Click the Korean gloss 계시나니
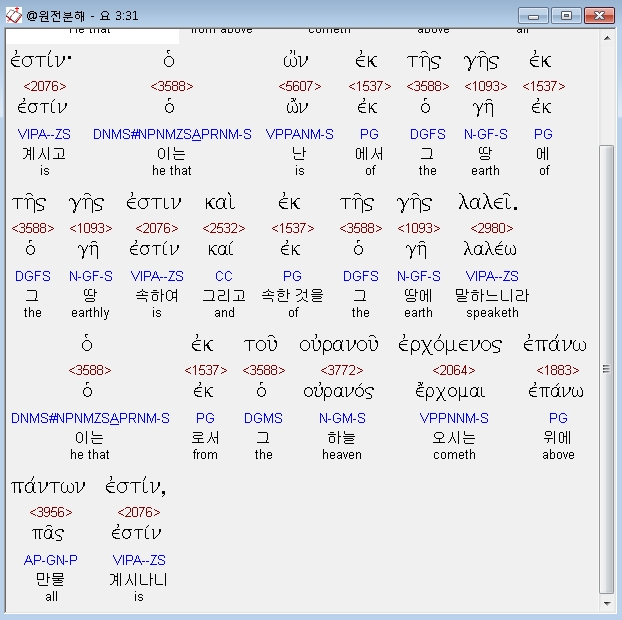This screenshot has width=622, height=620. [x=138, y=580]
